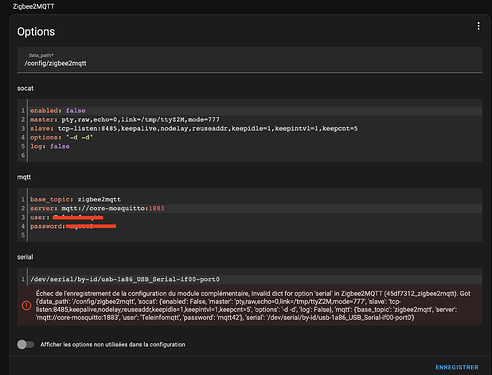Click the configuration error message text
The width and height of the screenshot is (492, 375).
click(x=253, y=305)
